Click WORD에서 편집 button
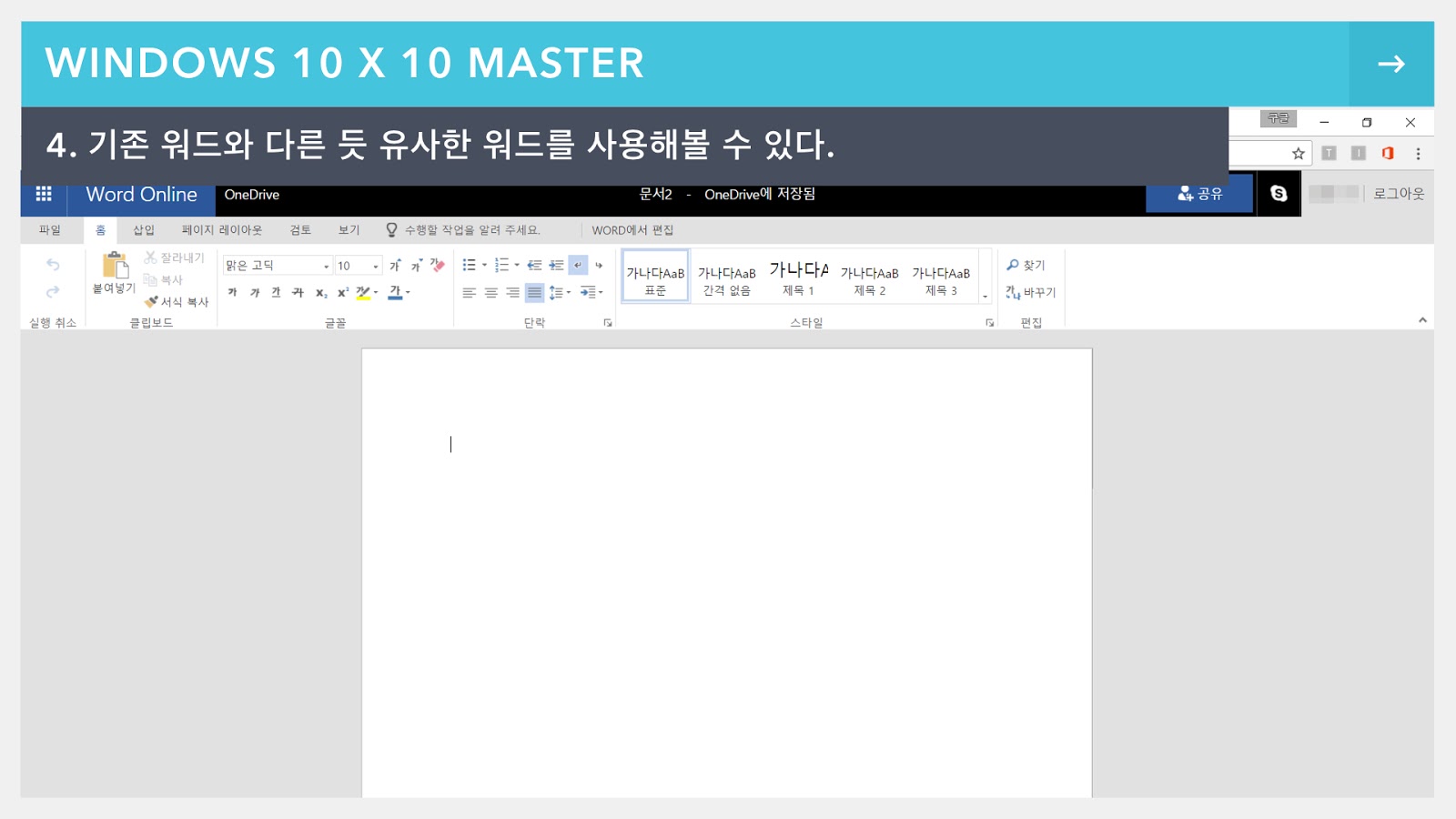Viewport: 1456px width, 819px height. tap(632, 230)
